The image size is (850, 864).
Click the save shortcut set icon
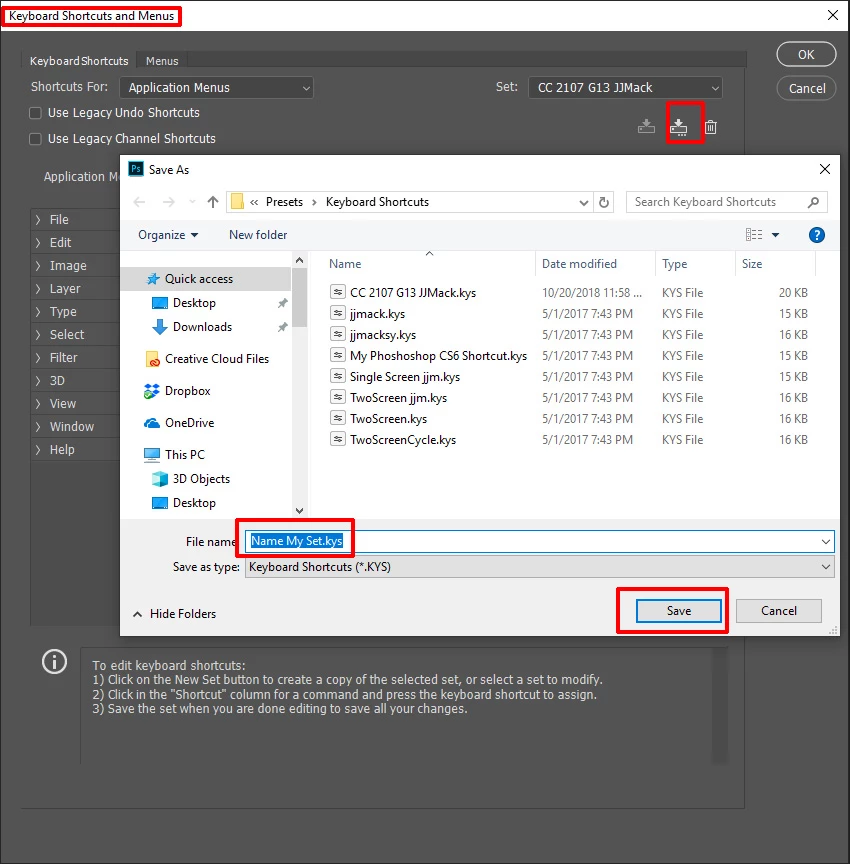[x=646, y=127]
